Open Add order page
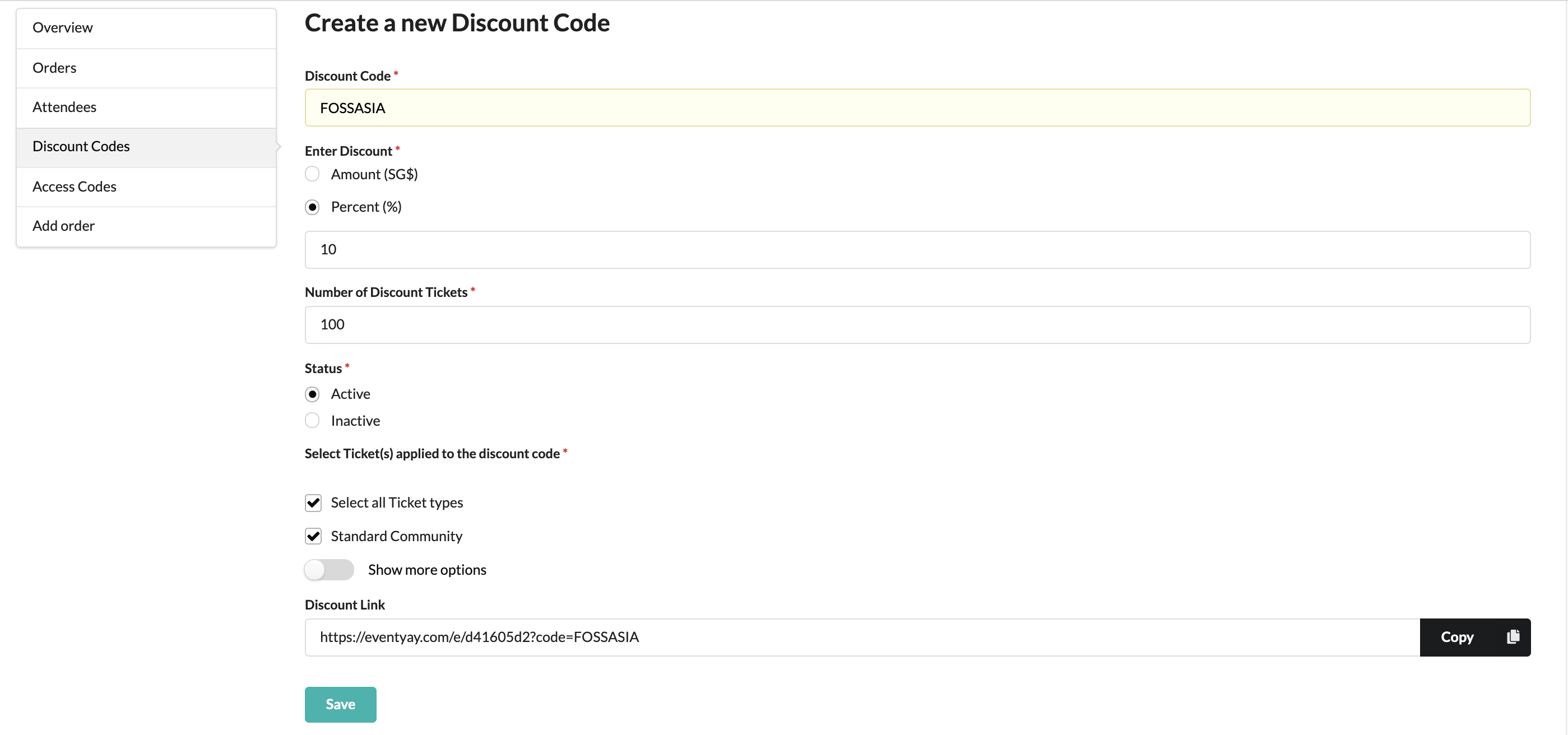 click(x=146, y=226)
